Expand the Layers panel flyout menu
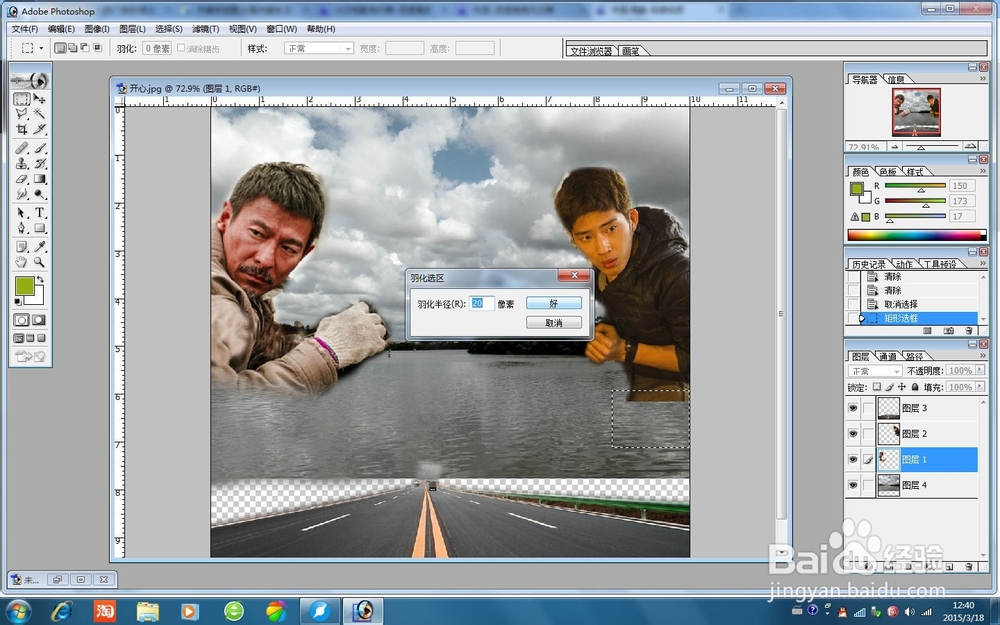Viewport: 1000px width, 625px height. coord(983,355)
